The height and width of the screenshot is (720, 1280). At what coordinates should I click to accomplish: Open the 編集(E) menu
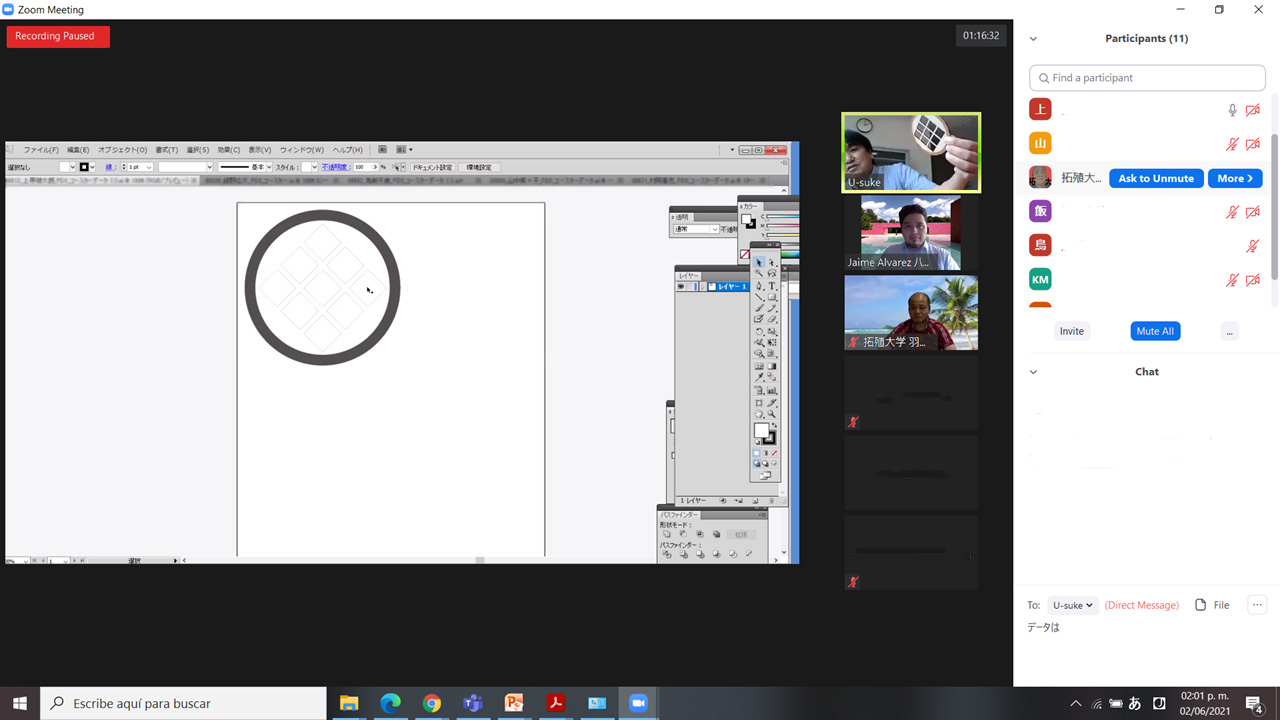tap(78, 150)
